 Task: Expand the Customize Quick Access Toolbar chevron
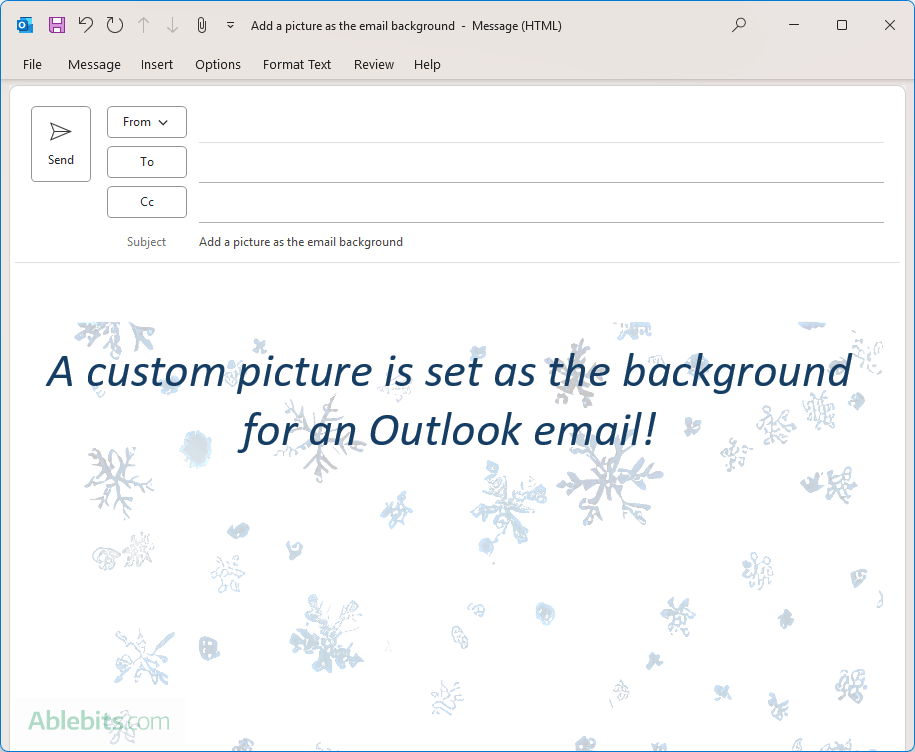[x=230, y=25]
